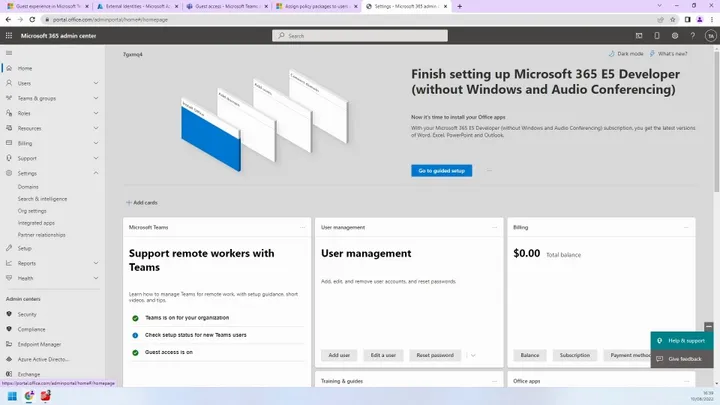720x405 pixels.
Task: Click Add cards link
Action: point(142,202)
